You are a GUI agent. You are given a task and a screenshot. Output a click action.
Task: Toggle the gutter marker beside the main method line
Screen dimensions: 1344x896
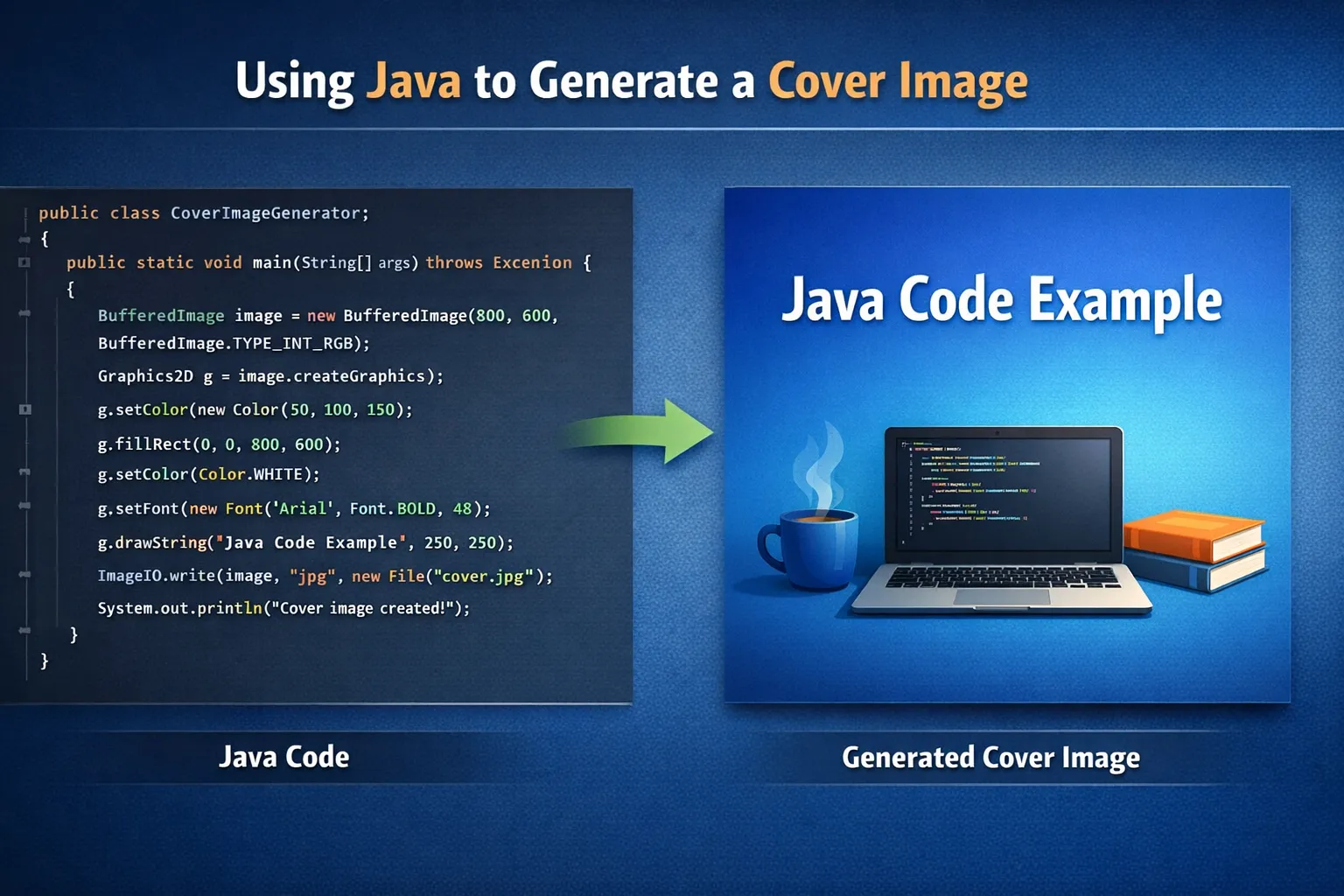click(24, 262)
